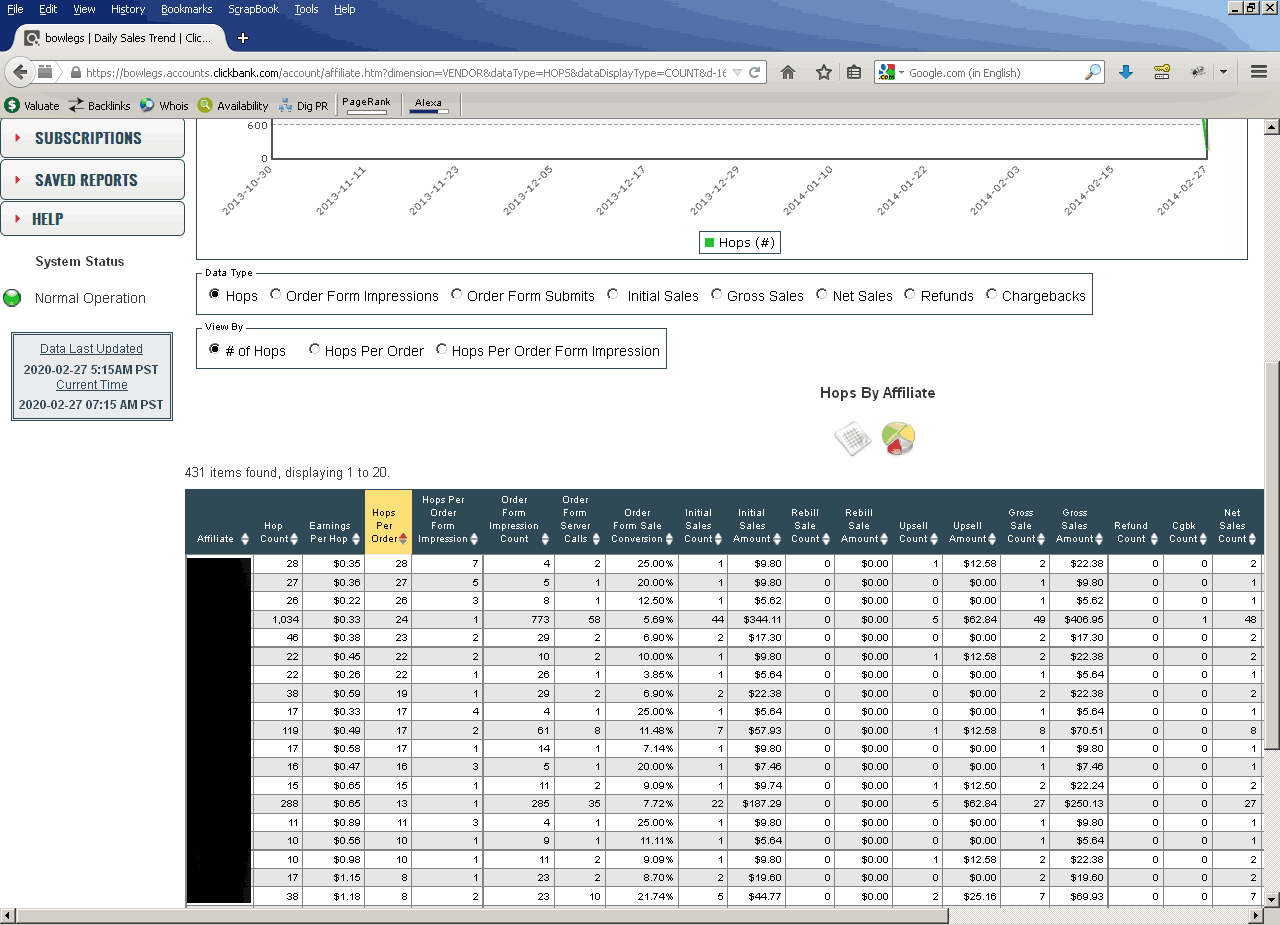Click the vertical scrollbar thumb
1280x925 pixels.
point(1272,555)
